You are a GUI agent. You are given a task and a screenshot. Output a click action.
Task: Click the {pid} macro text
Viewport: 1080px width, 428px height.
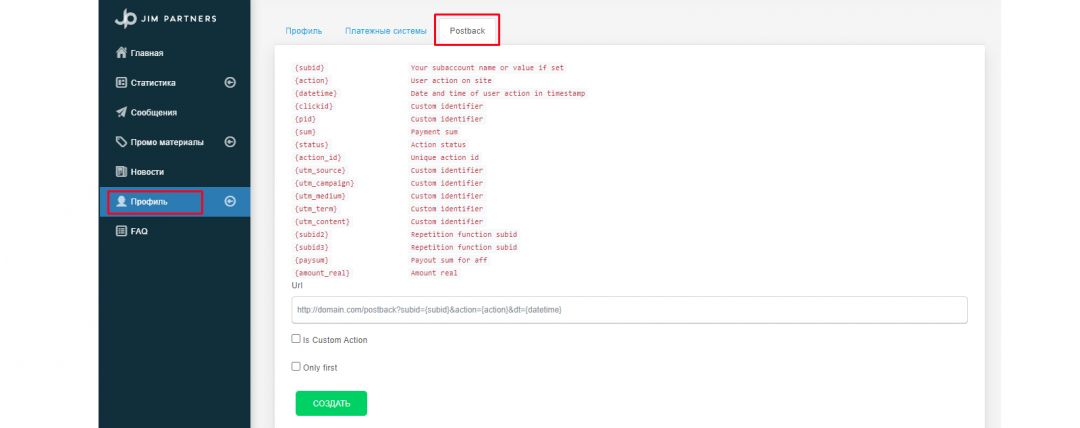[305, 119]
